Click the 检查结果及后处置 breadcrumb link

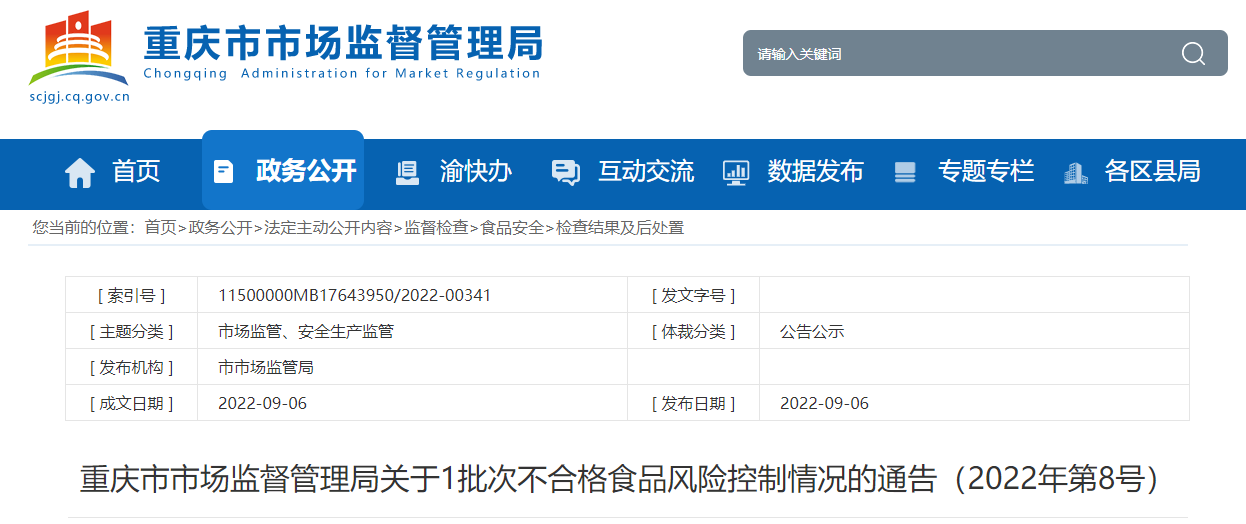tap(620, 227)
